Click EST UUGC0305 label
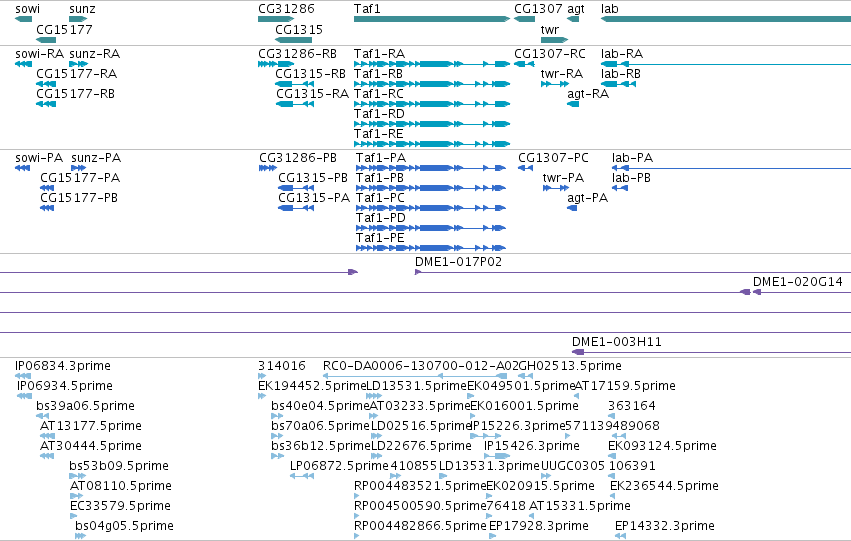 [573, 466]
